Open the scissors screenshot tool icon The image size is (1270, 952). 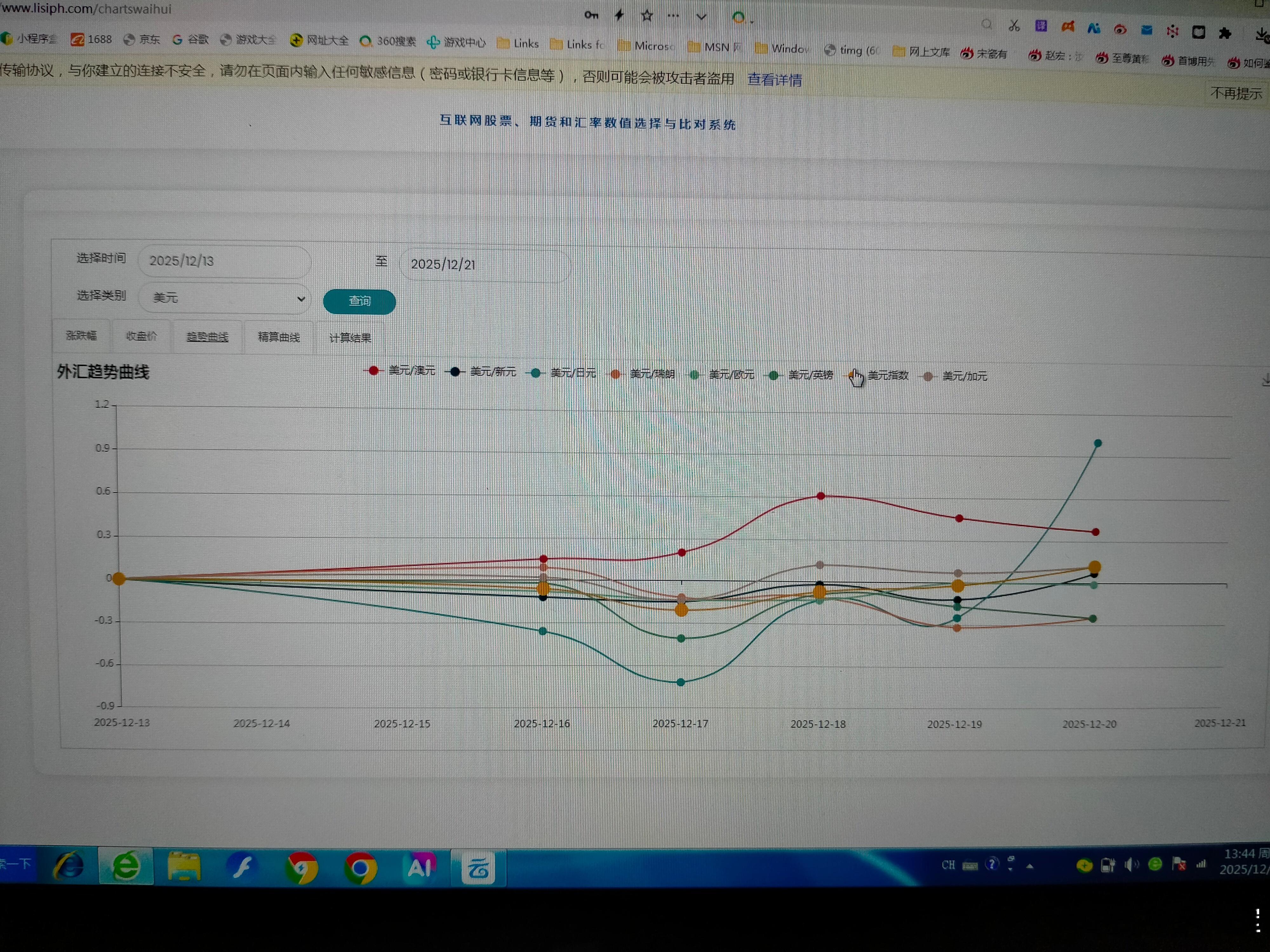coord(1014,26)
